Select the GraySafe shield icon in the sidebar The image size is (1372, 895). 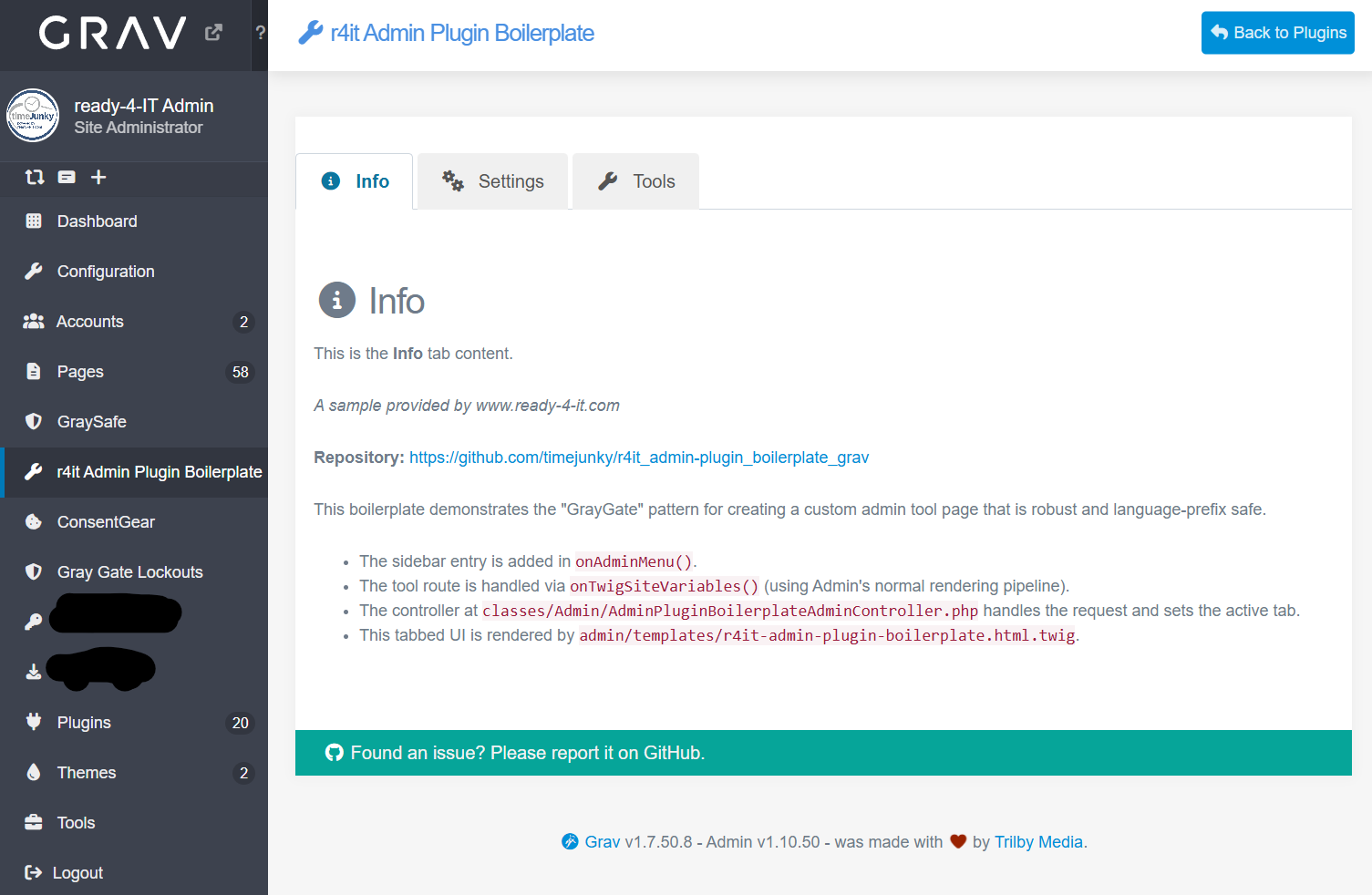pos(33,421)
